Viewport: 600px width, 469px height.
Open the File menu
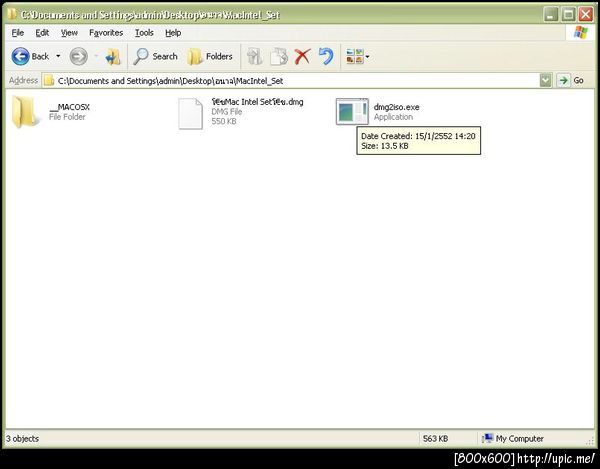(18, 33)
